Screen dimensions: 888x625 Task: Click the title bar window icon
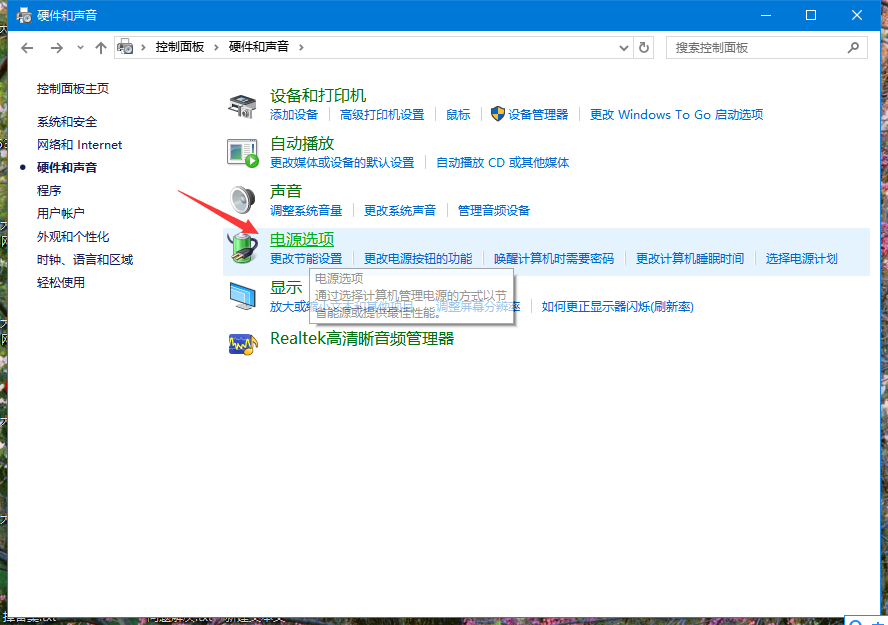pos(24,15)
